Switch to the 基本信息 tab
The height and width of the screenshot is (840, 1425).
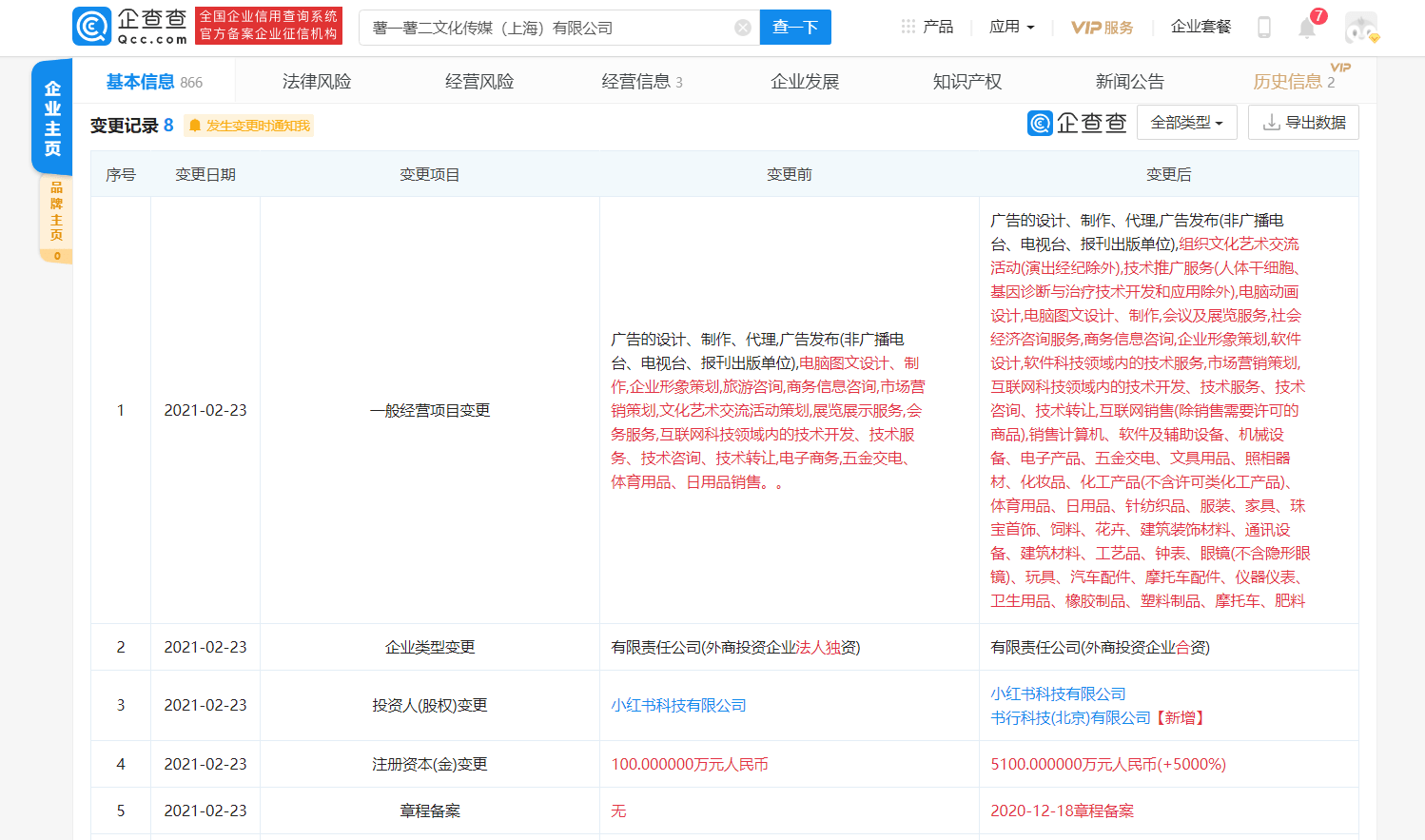pos(154,82)
